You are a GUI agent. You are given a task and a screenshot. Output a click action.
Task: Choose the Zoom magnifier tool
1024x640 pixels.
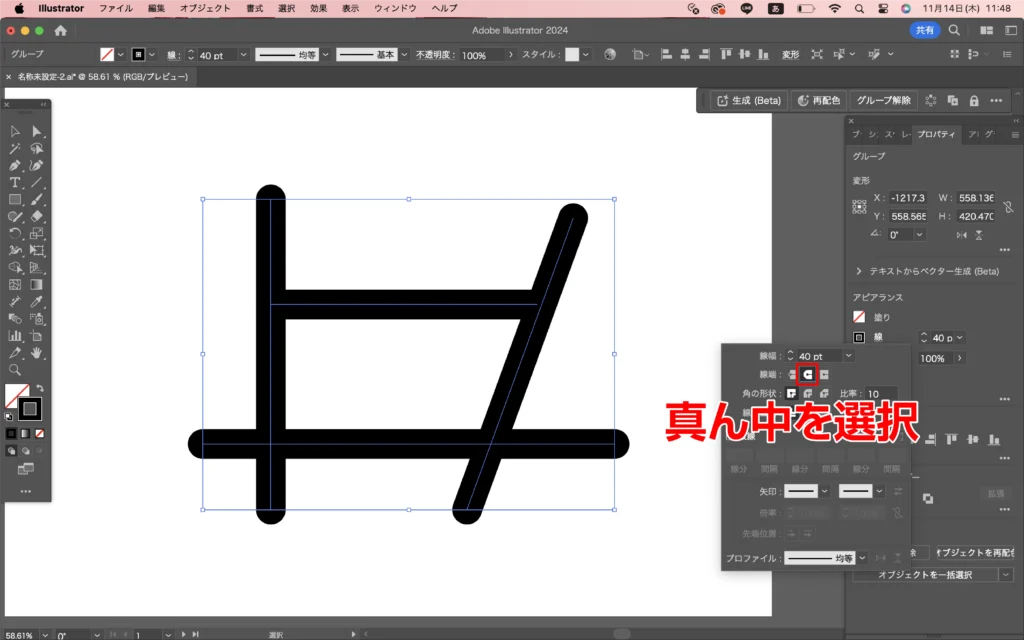[15, 369]
